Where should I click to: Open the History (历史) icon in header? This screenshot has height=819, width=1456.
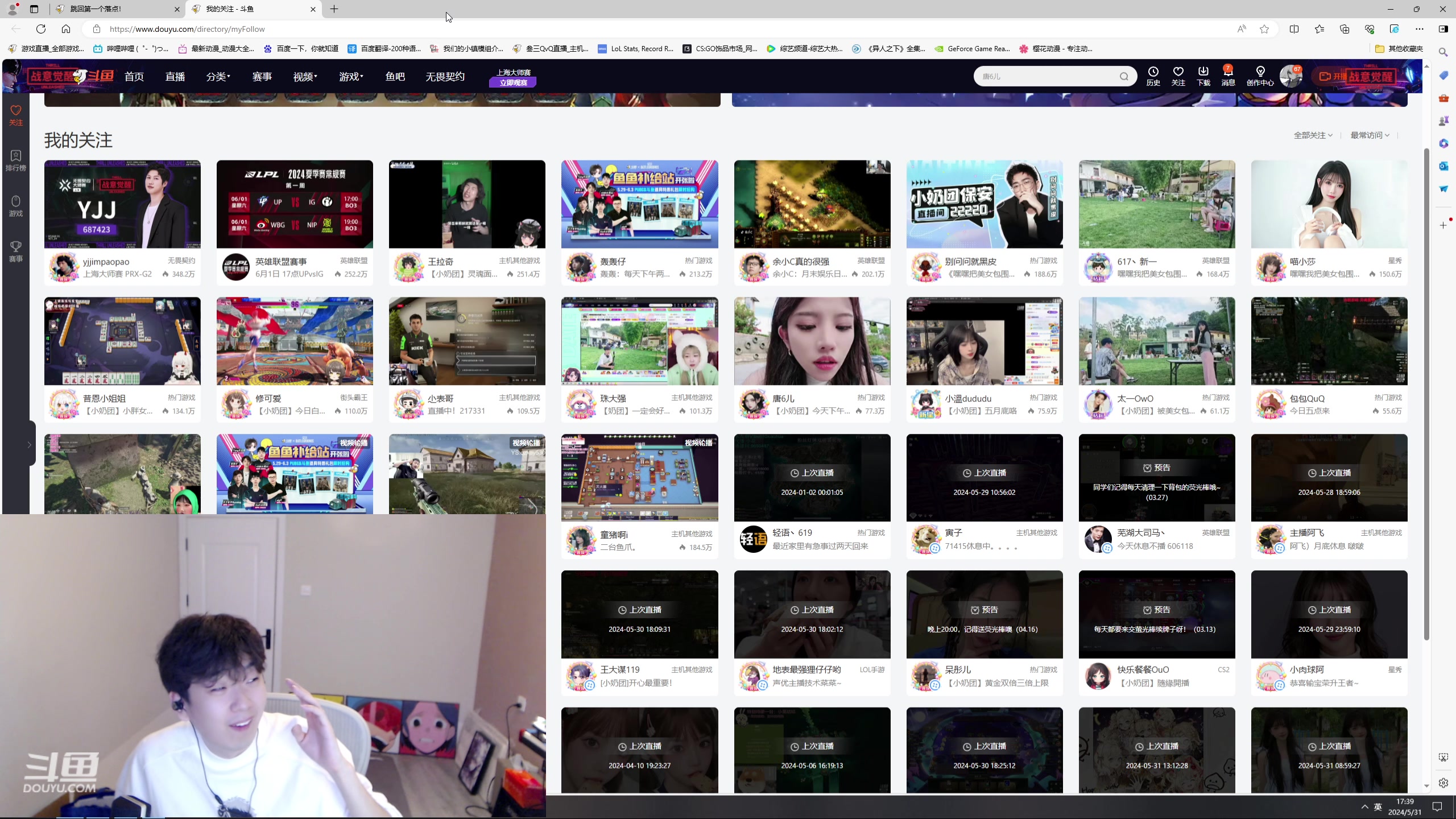[x=1153, y=72]
